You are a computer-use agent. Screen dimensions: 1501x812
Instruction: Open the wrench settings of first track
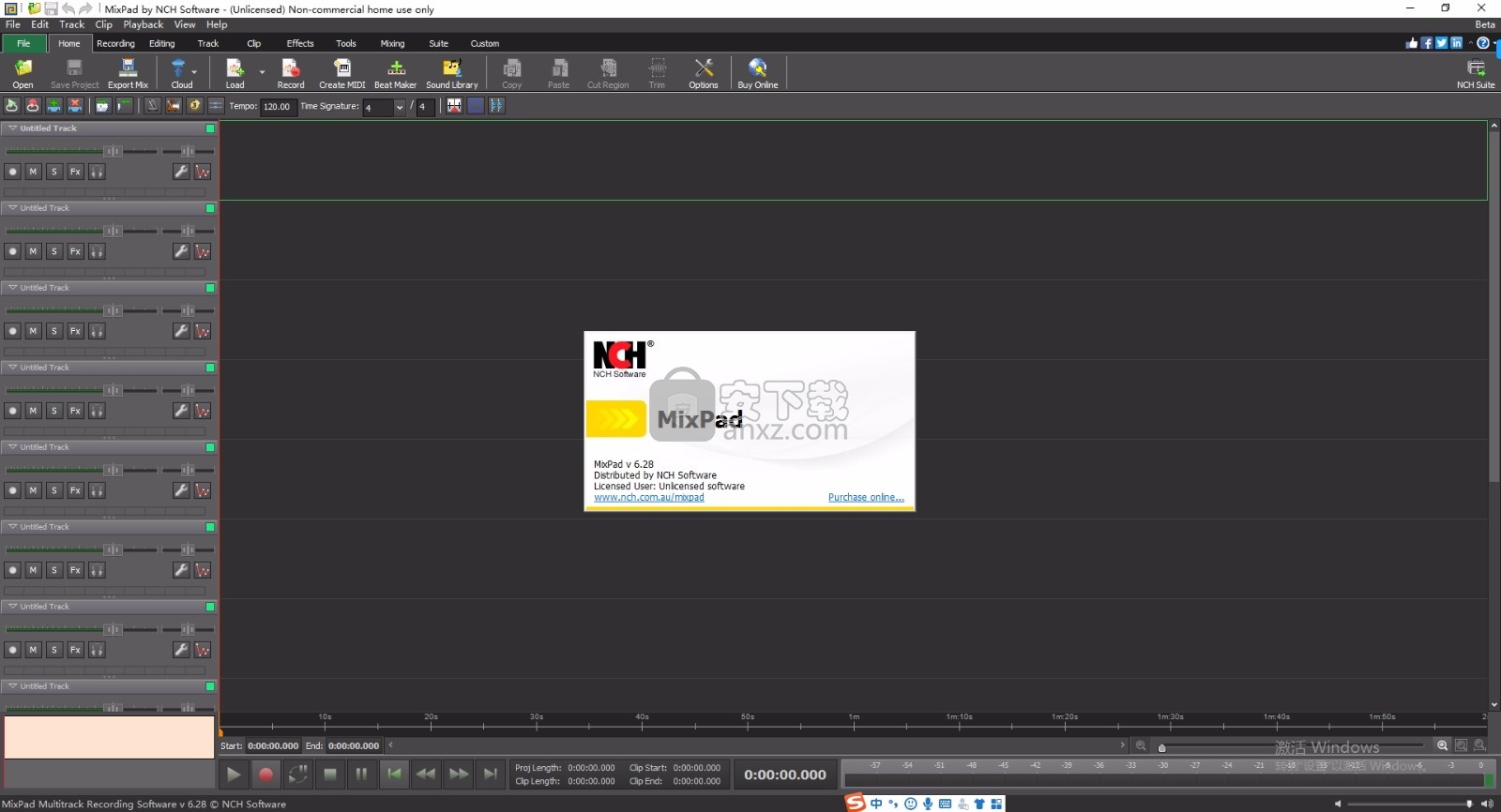[x=181, y=172]
